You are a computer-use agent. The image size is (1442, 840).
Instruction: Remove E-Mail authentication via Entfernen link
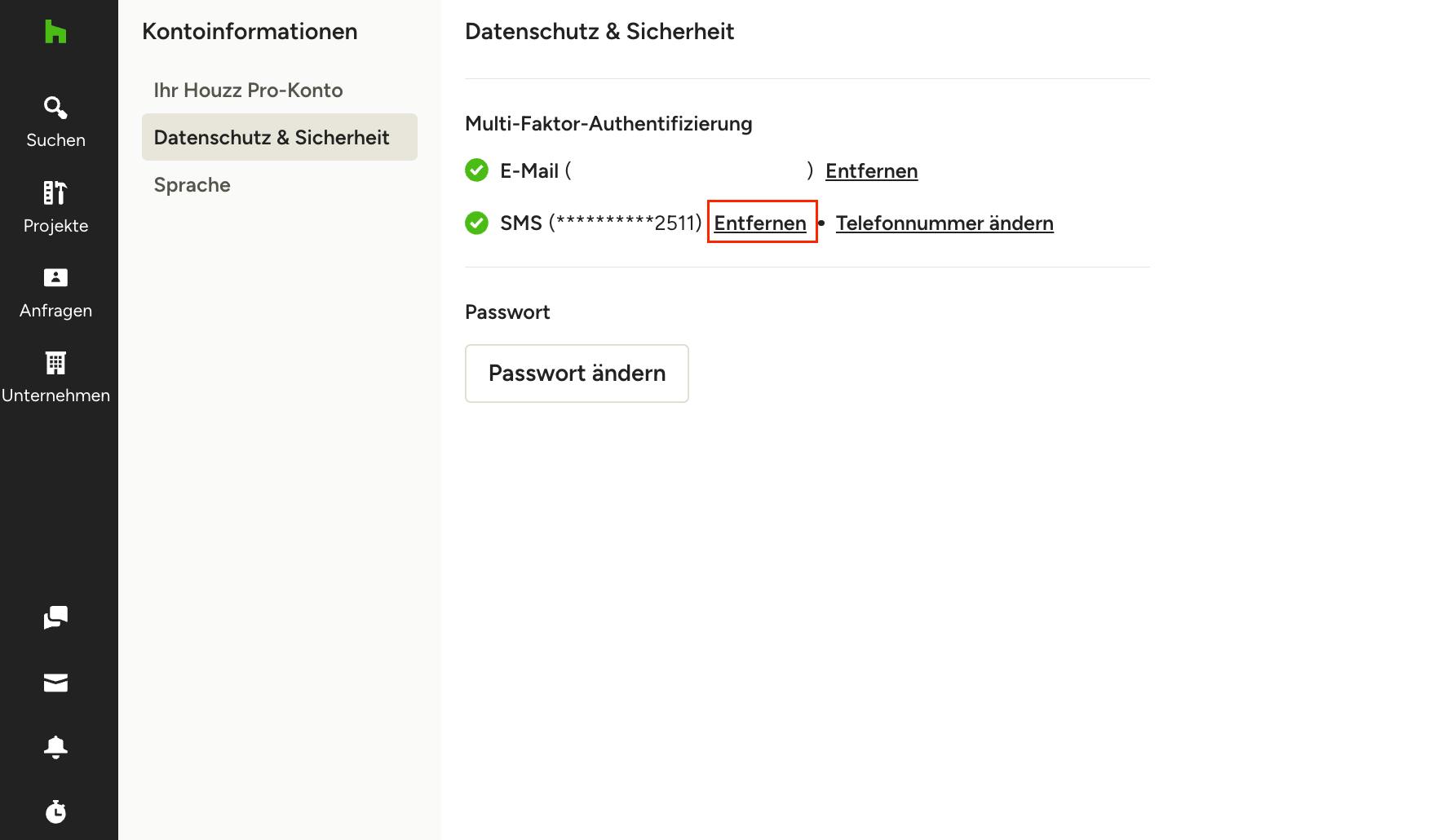871,170
